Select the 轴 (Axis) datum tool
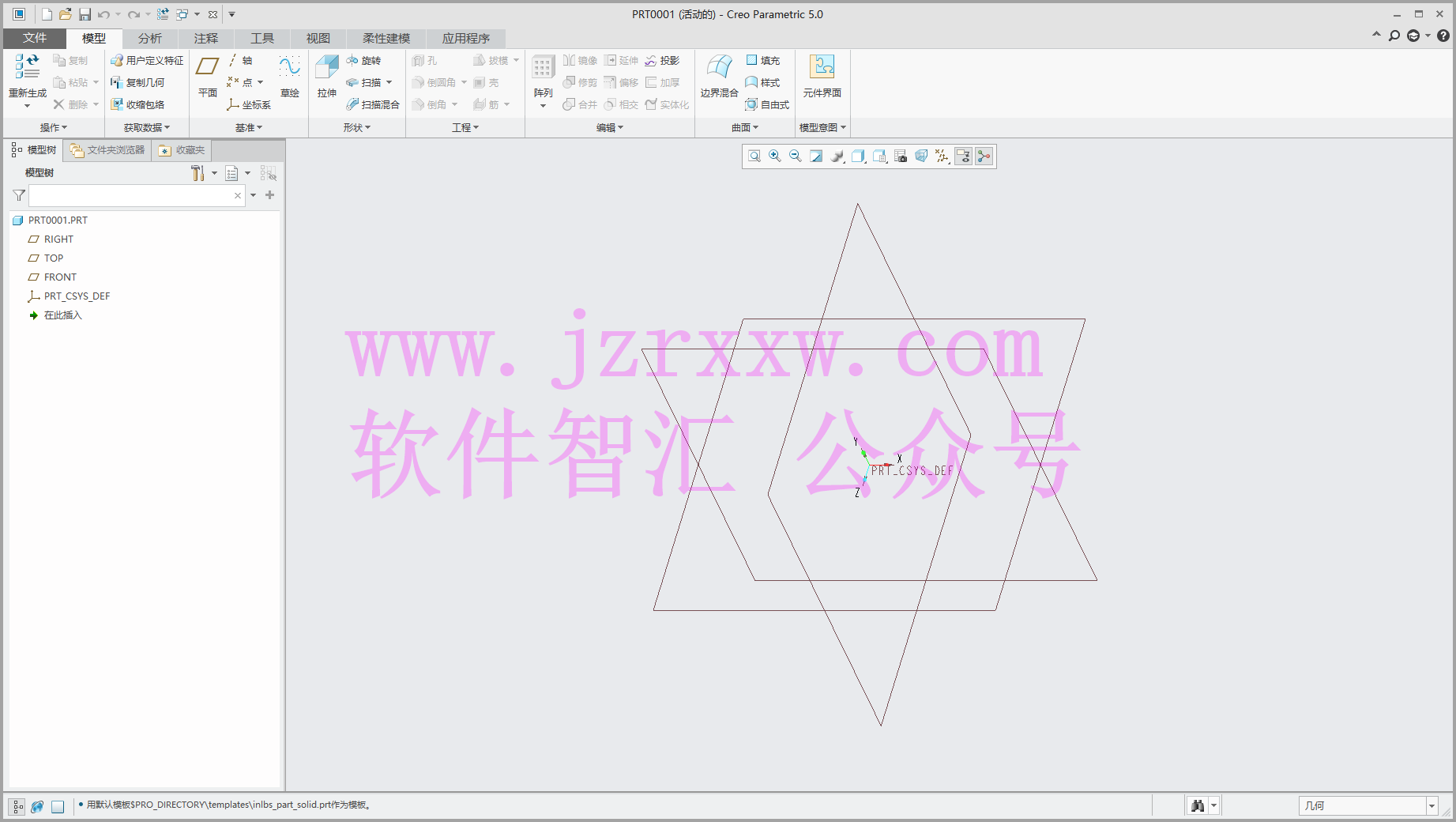Viewport: 1456px width, 822px height. pos(240,60)
